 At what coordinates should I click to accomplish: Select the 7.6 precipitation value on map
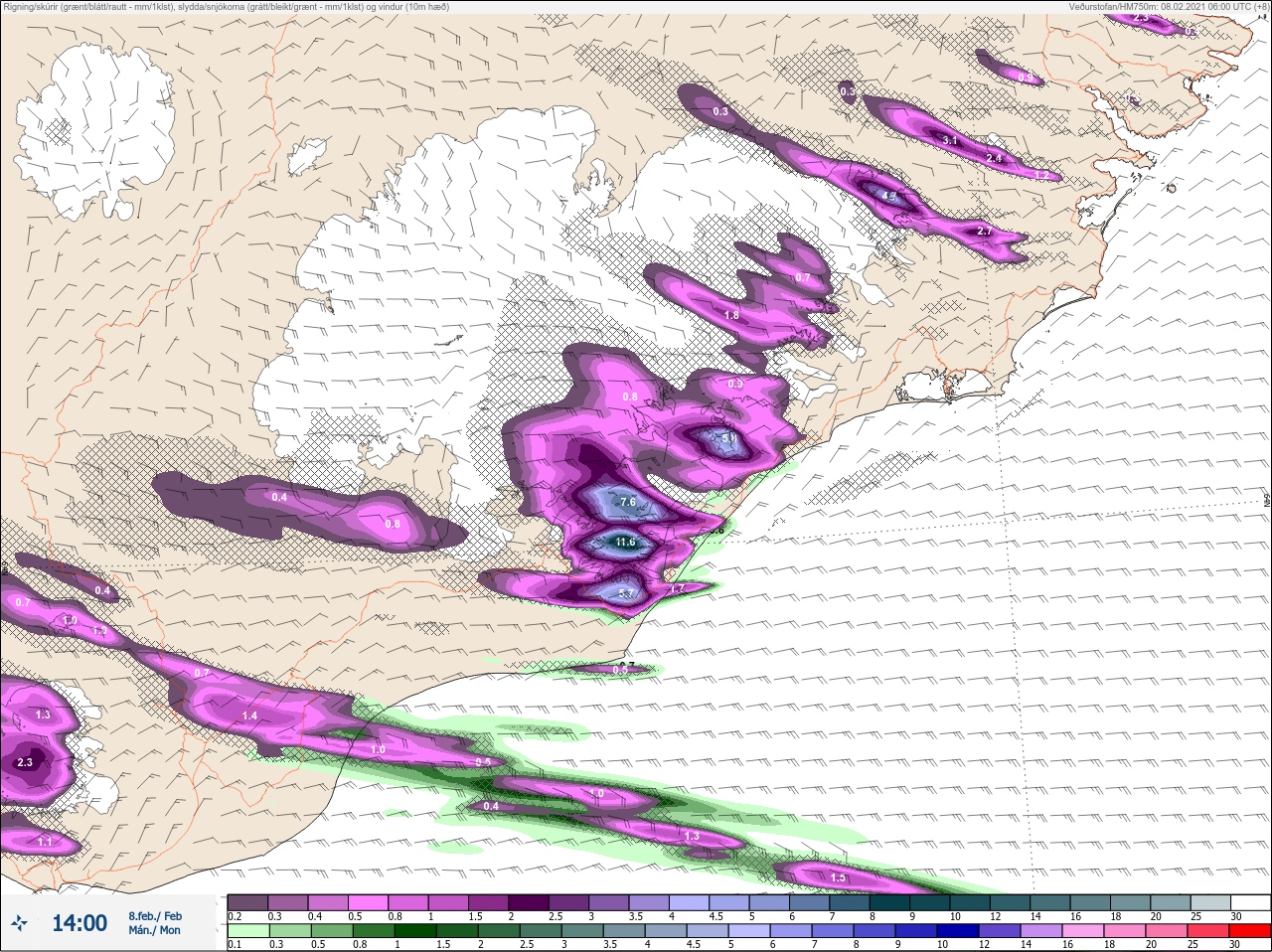pos(628,503)
